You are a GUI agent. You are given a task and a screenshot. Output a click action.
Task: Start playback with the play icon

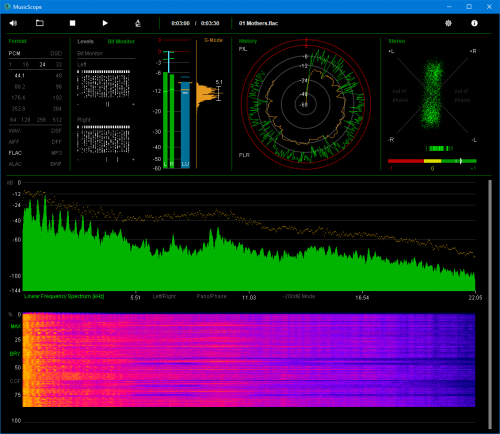coord(105,23)
